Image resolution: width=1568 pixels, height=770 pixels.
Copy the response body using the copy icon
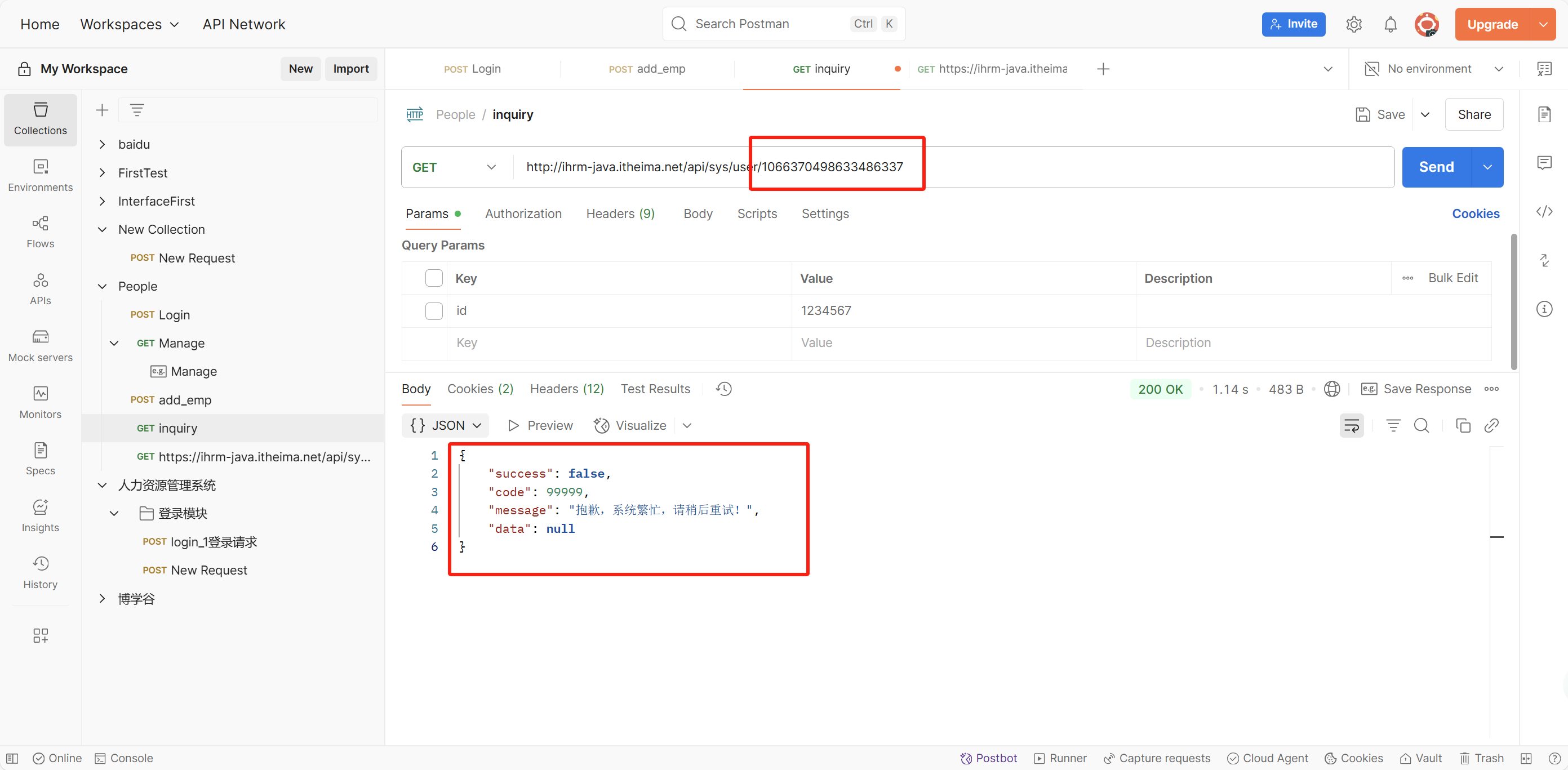pos(1463,425)
